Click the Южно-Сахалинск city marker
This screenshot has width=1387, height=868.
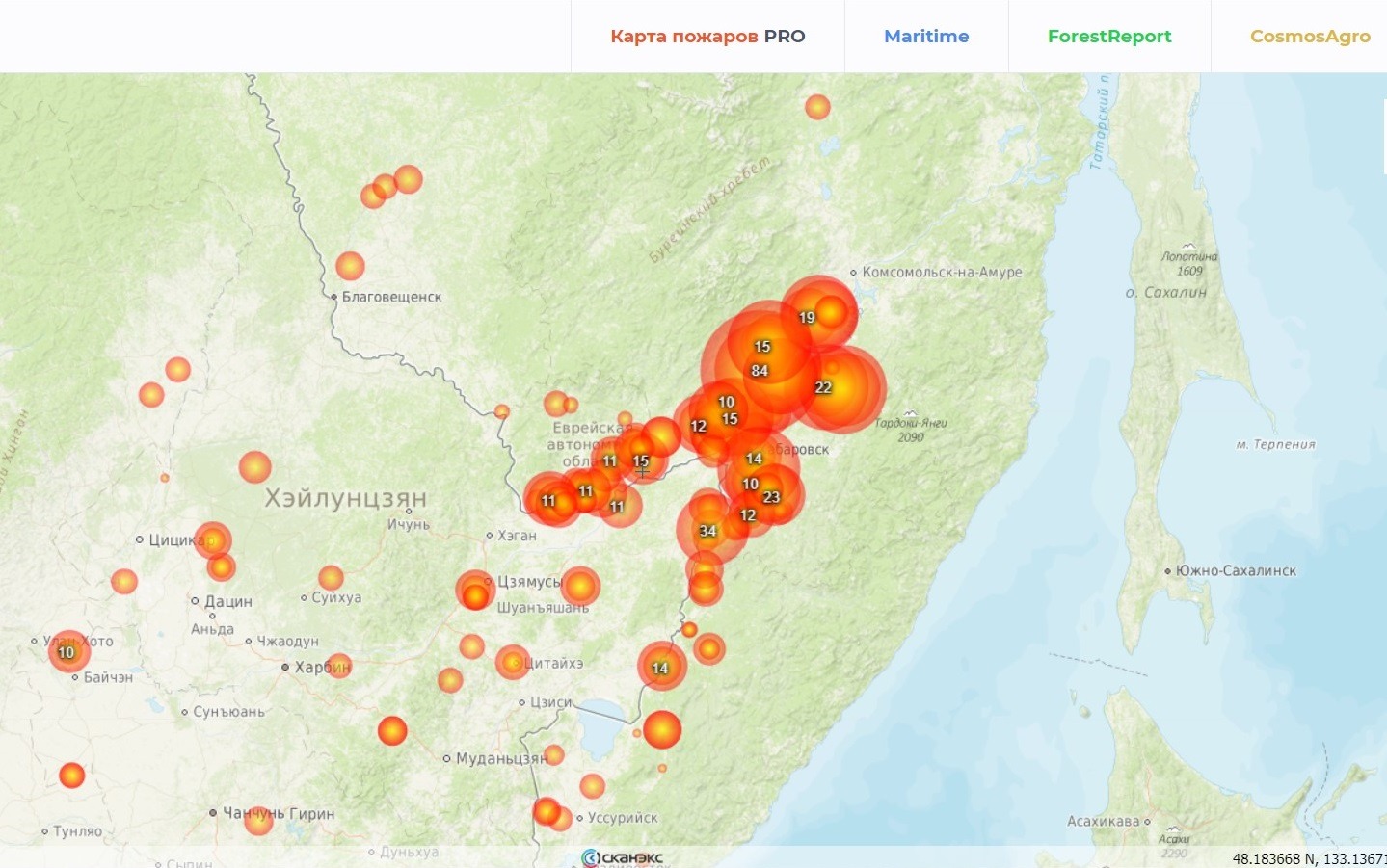pos(1167,571)
